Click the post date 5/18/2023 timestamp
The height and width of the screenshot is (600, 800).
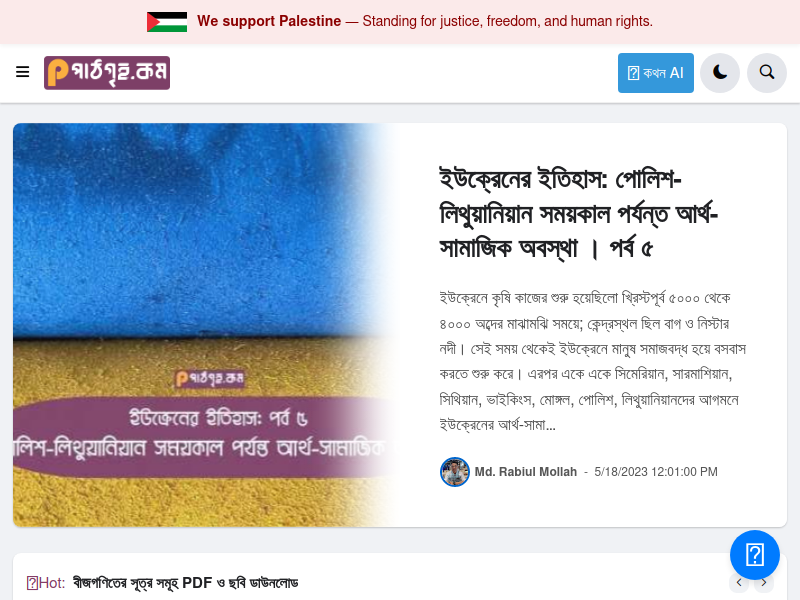(x=656, y=472)
